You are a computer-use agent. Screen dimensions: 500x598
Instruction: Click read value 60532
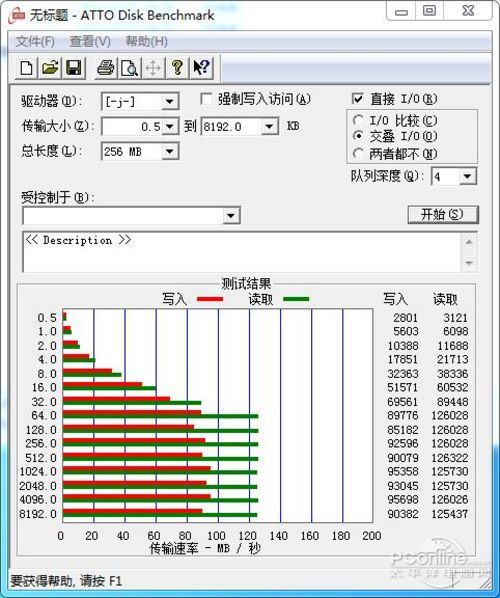click(x=453, y=387)
